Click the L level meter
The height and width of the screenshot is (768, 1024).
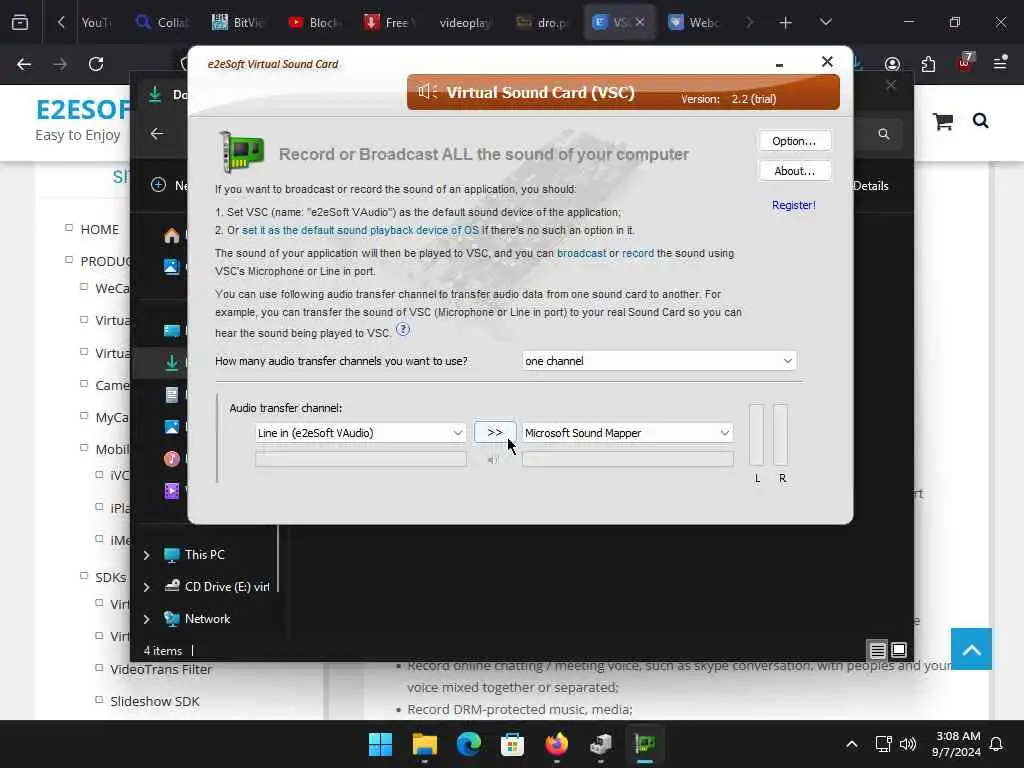pyautogui.click(x=756, y=434)
